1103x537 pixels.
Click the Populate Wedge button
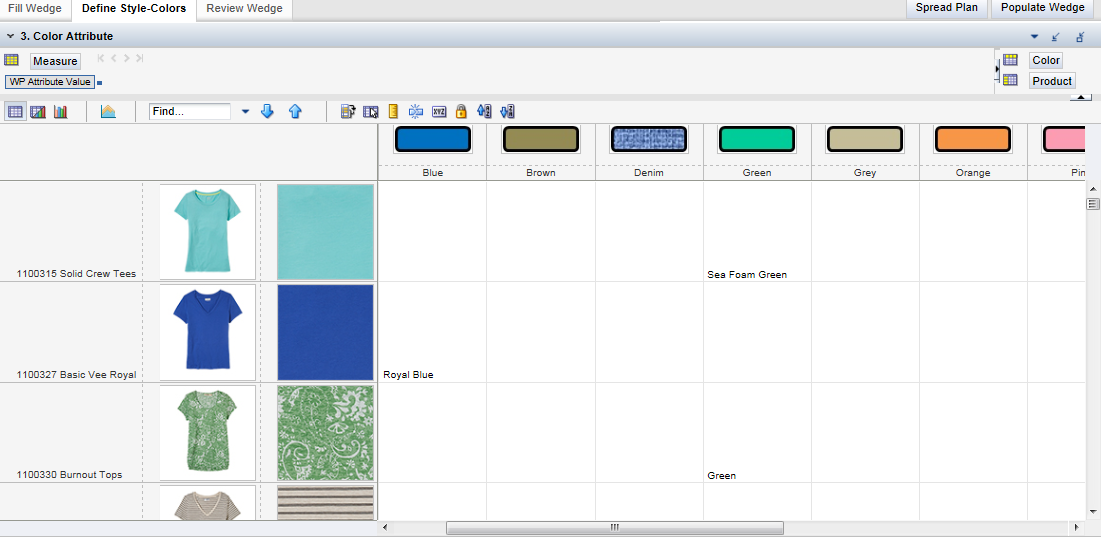[1043, 8]
